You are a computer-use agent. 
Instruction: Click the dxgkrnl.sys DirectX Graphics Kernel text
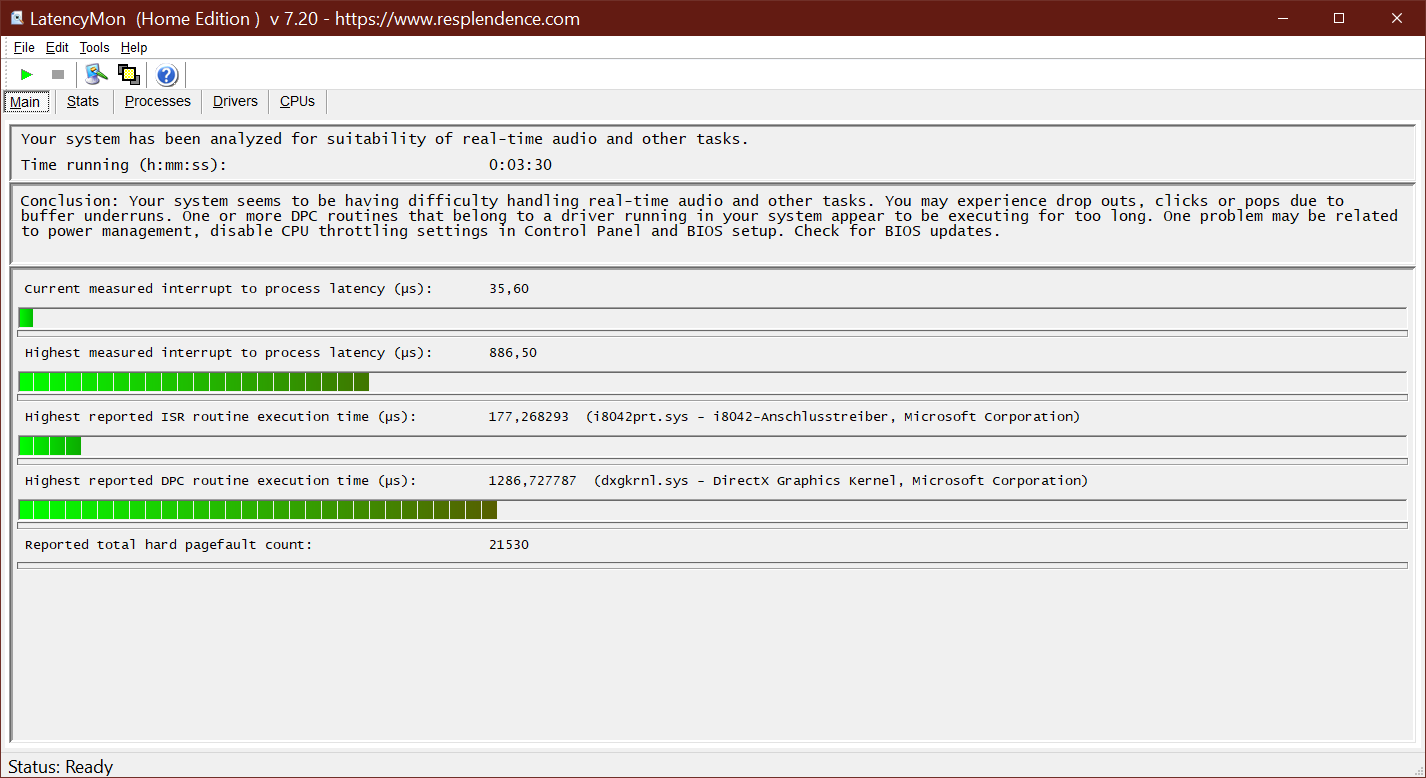841,481
